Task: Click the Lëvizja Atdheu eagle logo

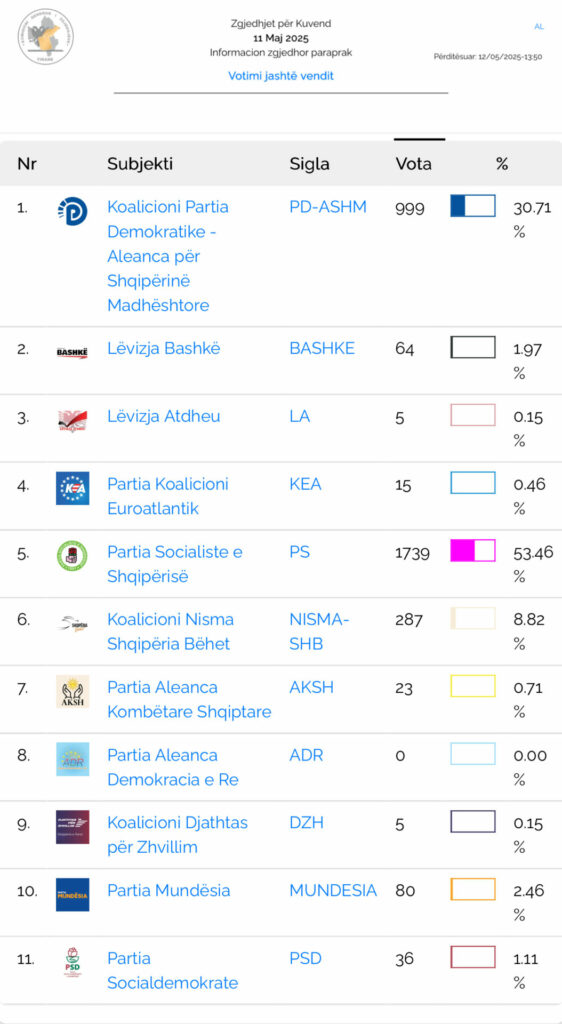Action: coord(72,421)
